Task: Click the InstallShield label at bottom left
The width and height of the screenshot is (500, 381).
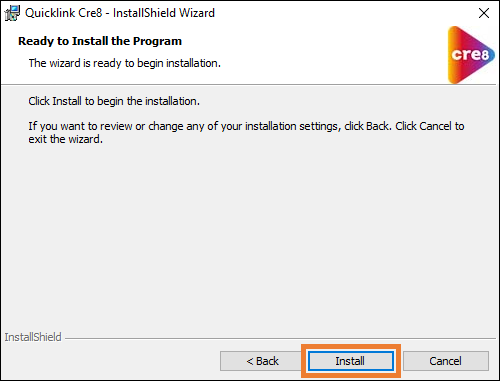Action: (x=33, y=337)
